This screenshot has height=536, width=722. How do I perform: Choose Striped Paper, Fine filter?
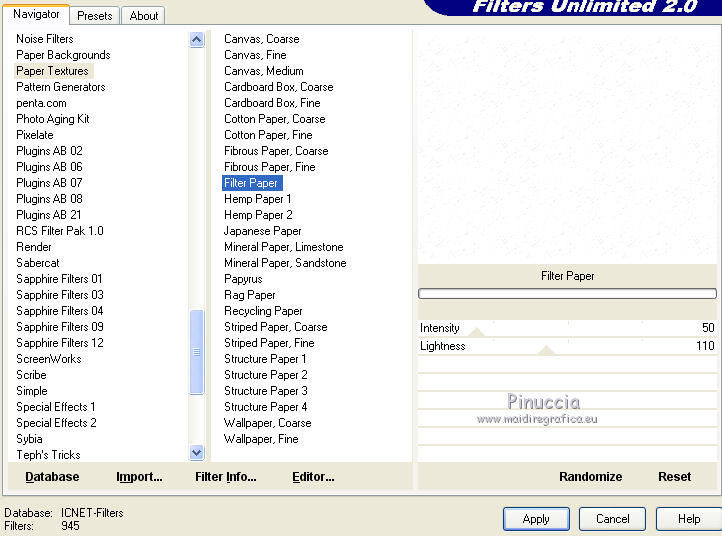click(269, 343)
